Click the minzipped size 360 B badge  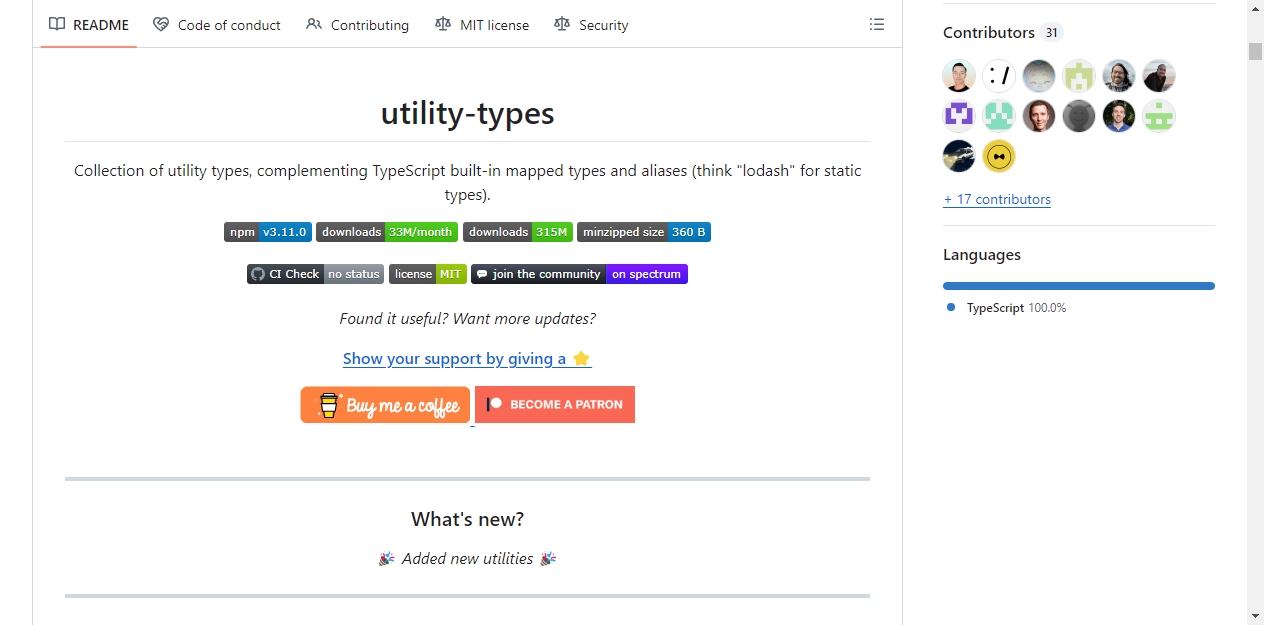click(x=644, y=232)
